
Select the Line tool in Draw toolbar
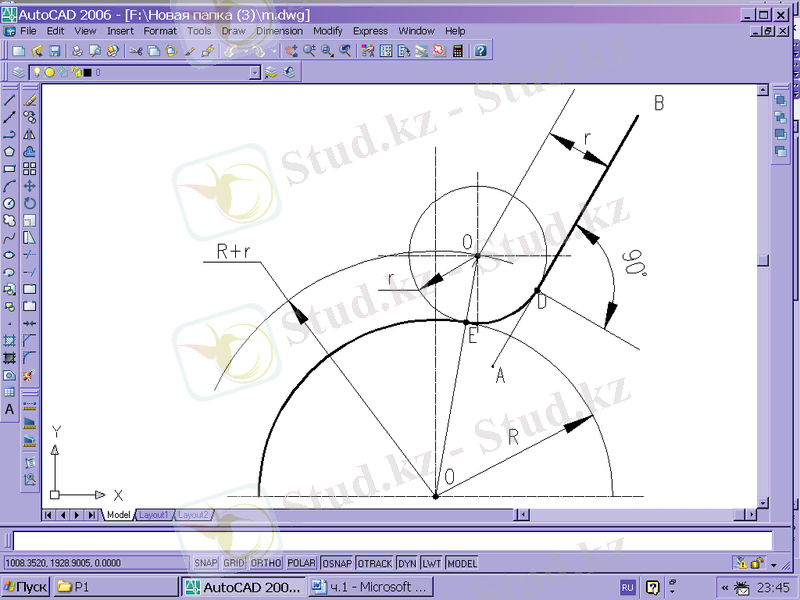(10, 100)
